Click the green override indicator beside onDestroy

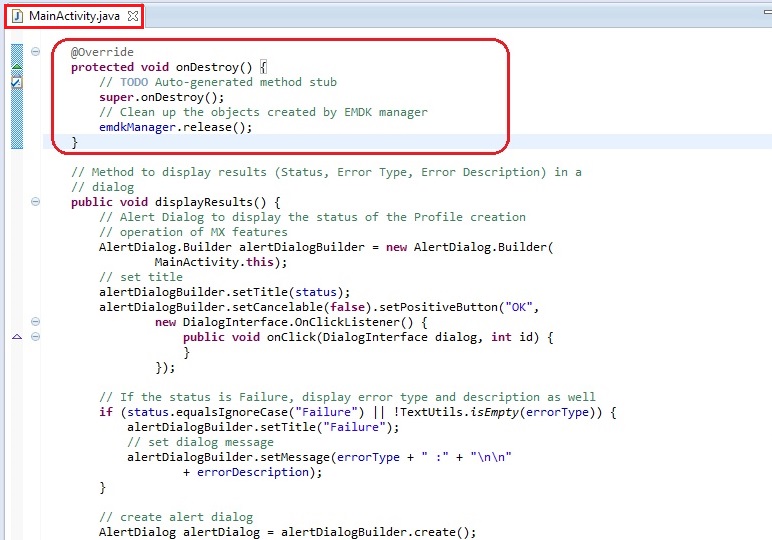16,67
